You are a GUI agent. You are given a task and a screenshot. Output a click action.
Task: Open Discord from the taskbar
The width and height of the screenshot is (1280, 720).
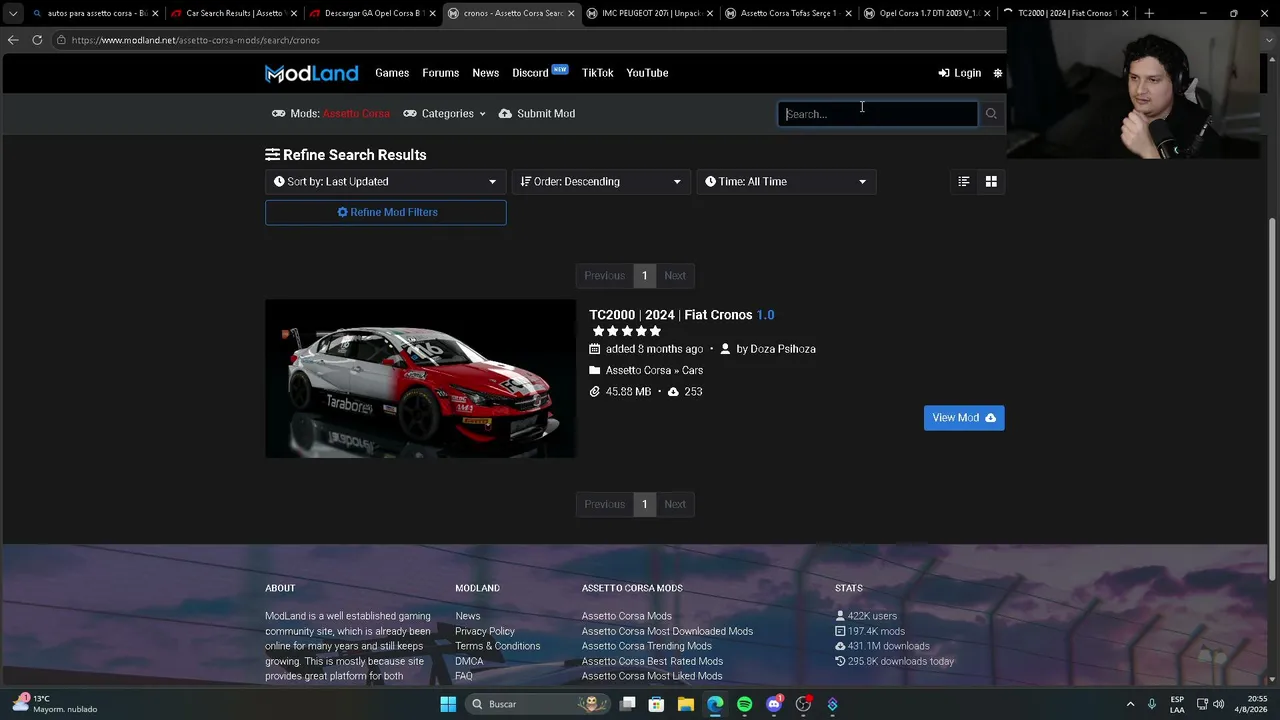pyautogui.click(x=774, y=704)
